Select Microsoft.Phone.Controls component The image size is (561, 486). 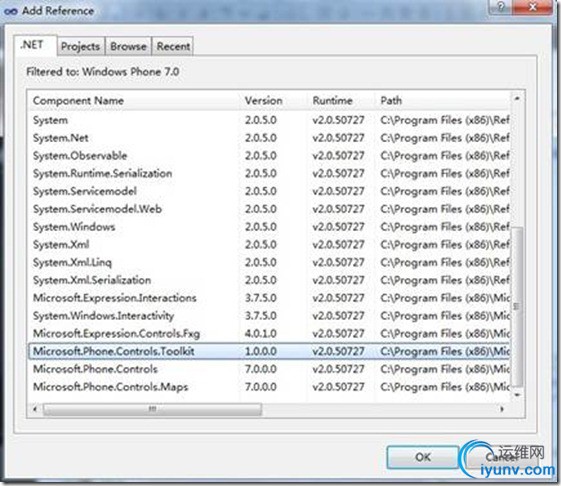point(269,369)
